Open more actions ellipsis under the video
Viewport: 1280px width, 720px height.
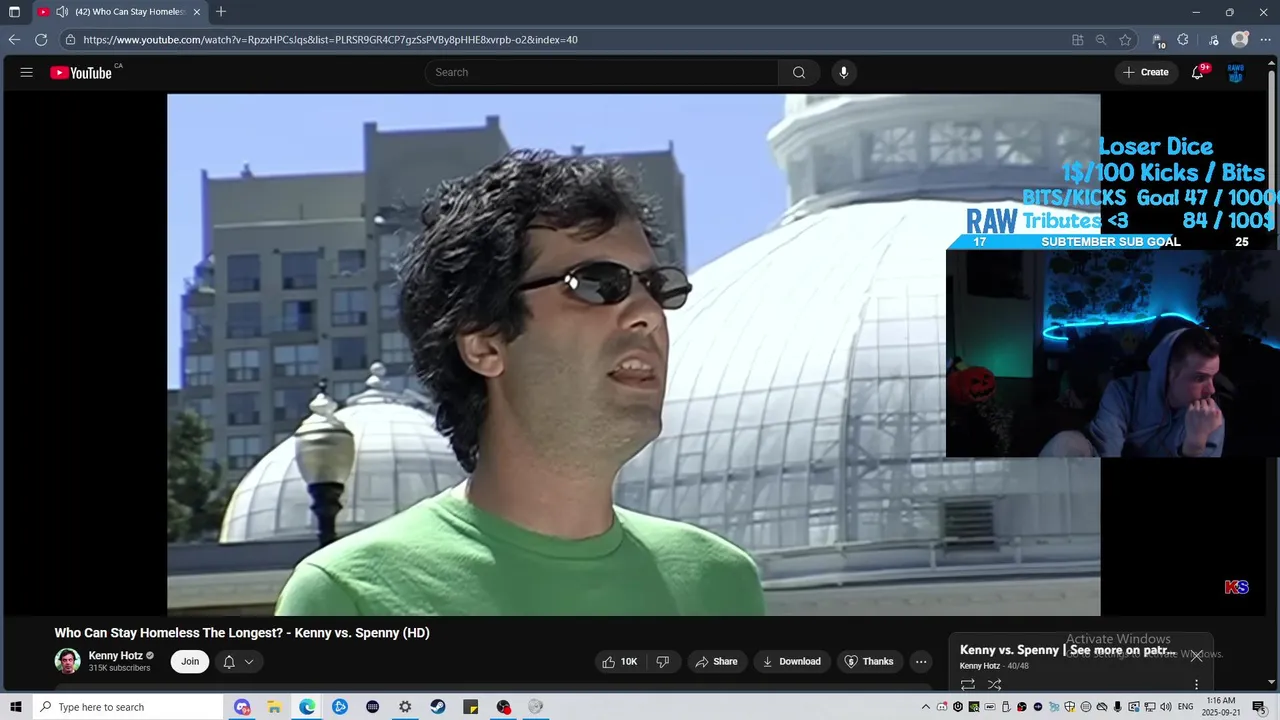point(921,661)
